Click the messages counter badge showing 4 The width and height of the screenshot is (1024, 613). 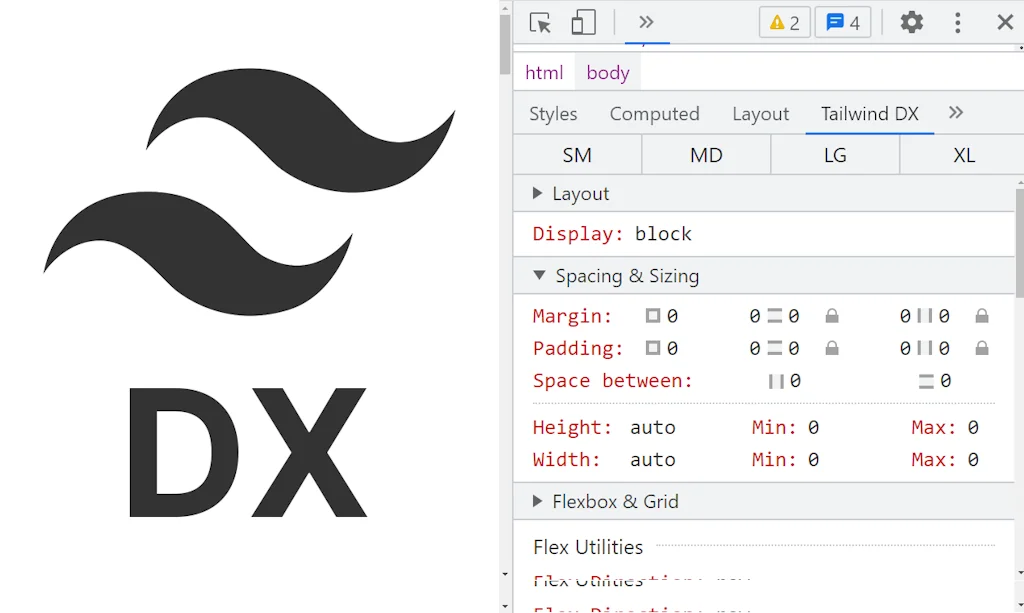click(842, 23)
